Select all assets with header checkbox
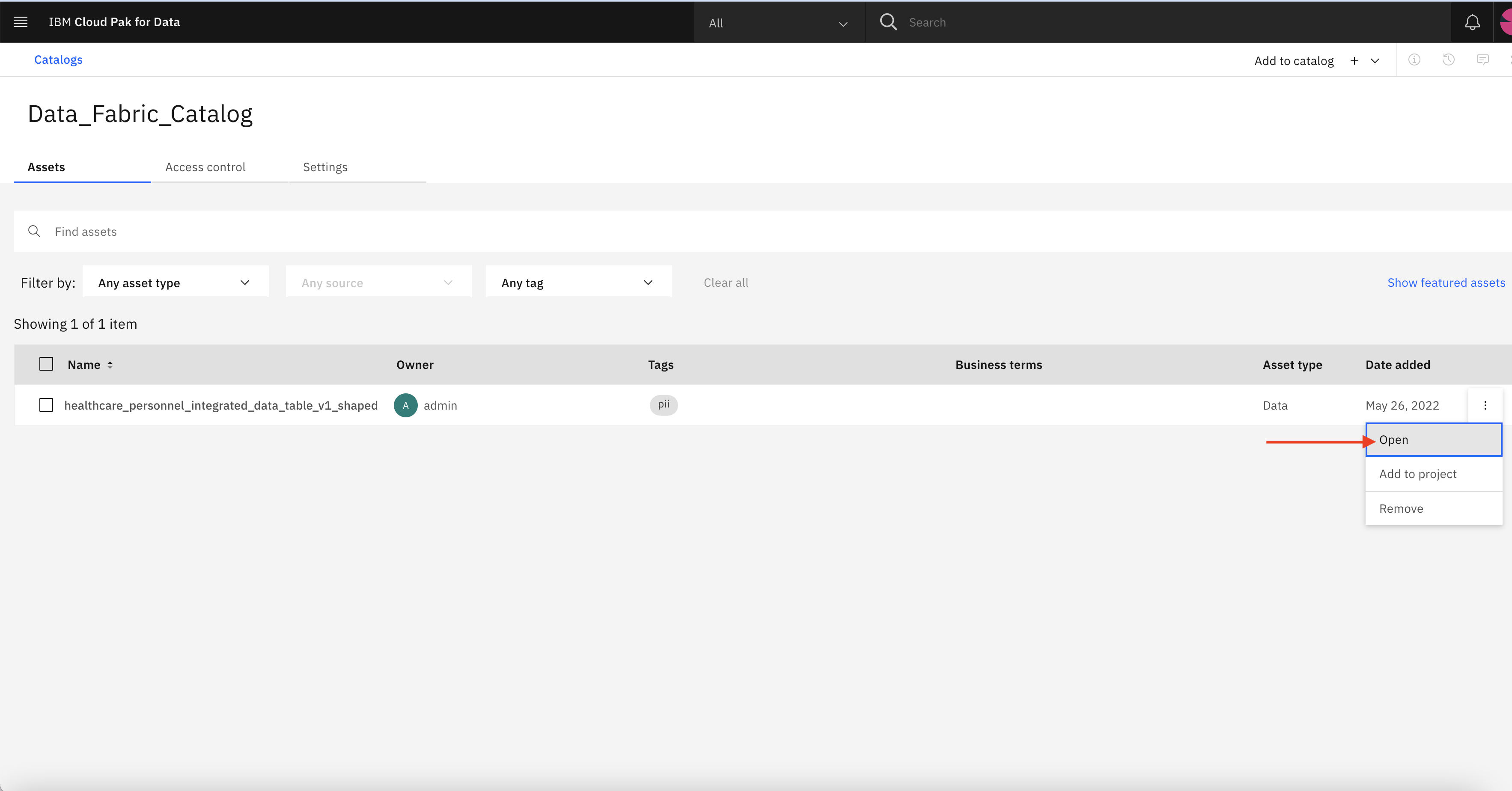Image resolution: width=1512 pixels, height=791 pixels. tap(46, 364)
